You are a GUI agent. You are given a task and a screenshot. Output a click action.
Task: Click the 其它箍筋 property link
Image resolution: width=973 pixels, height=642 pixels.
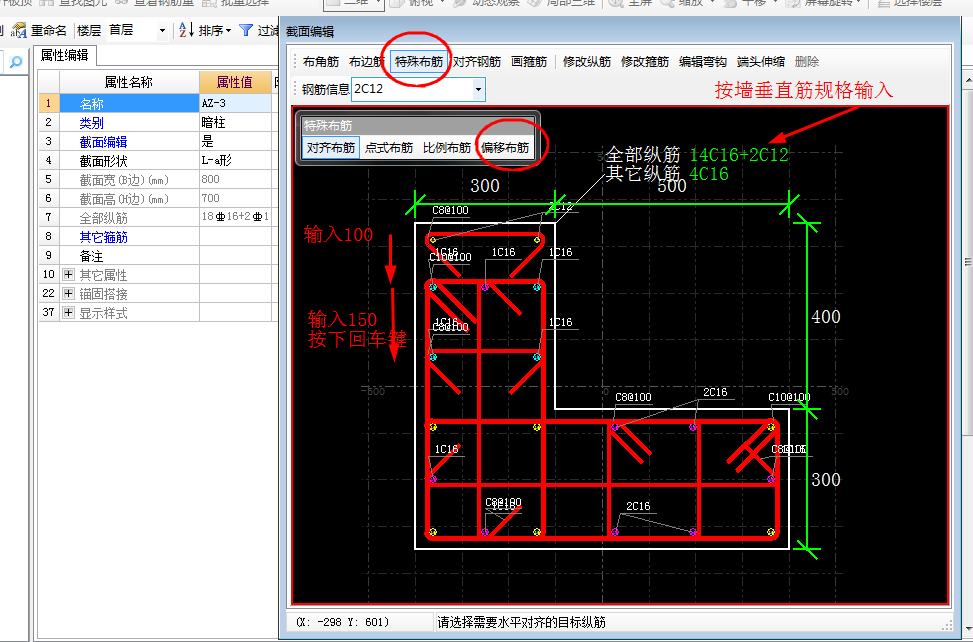tap(103, 237)
